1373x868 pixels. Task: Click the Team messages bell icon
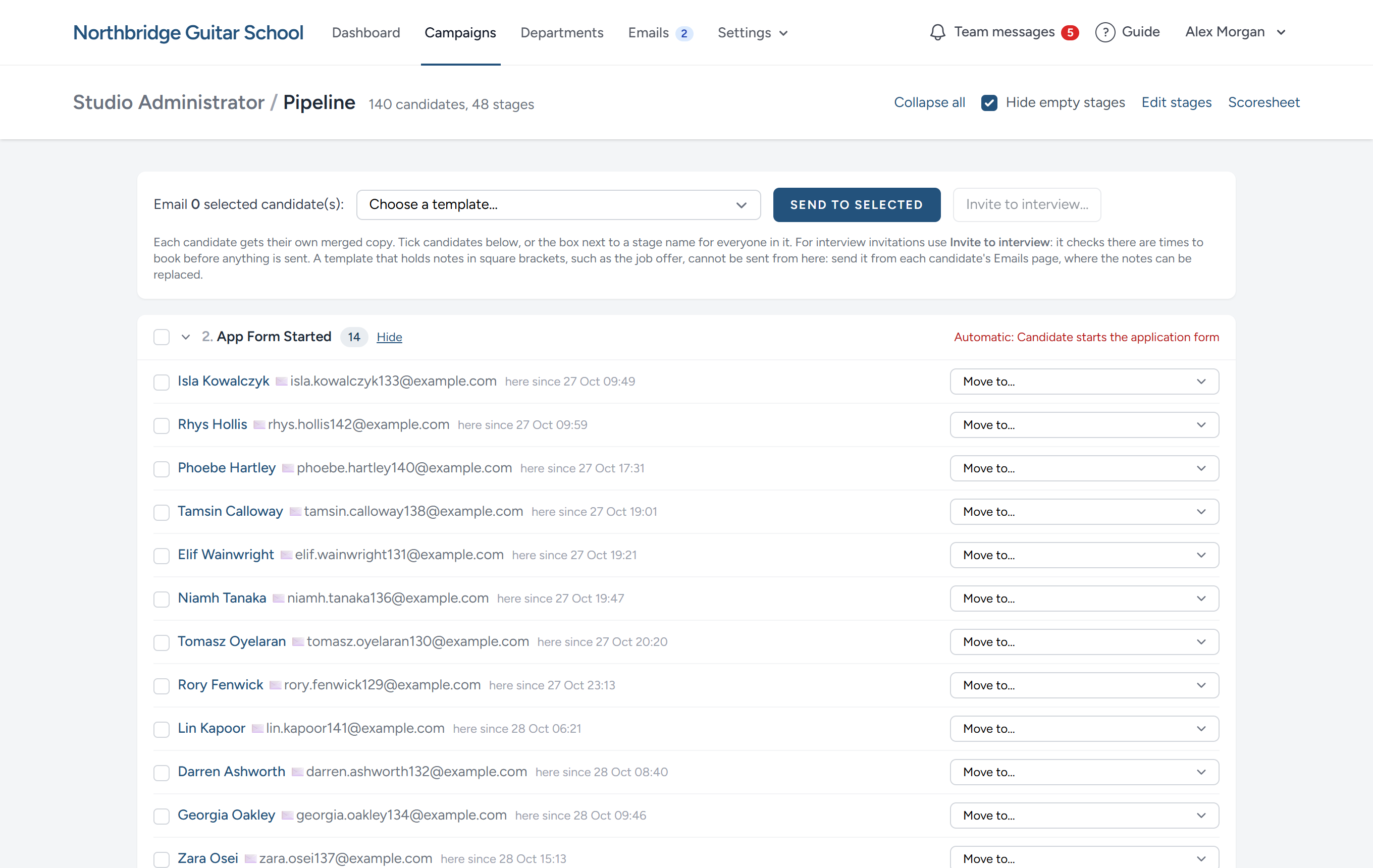coord(937,32)
